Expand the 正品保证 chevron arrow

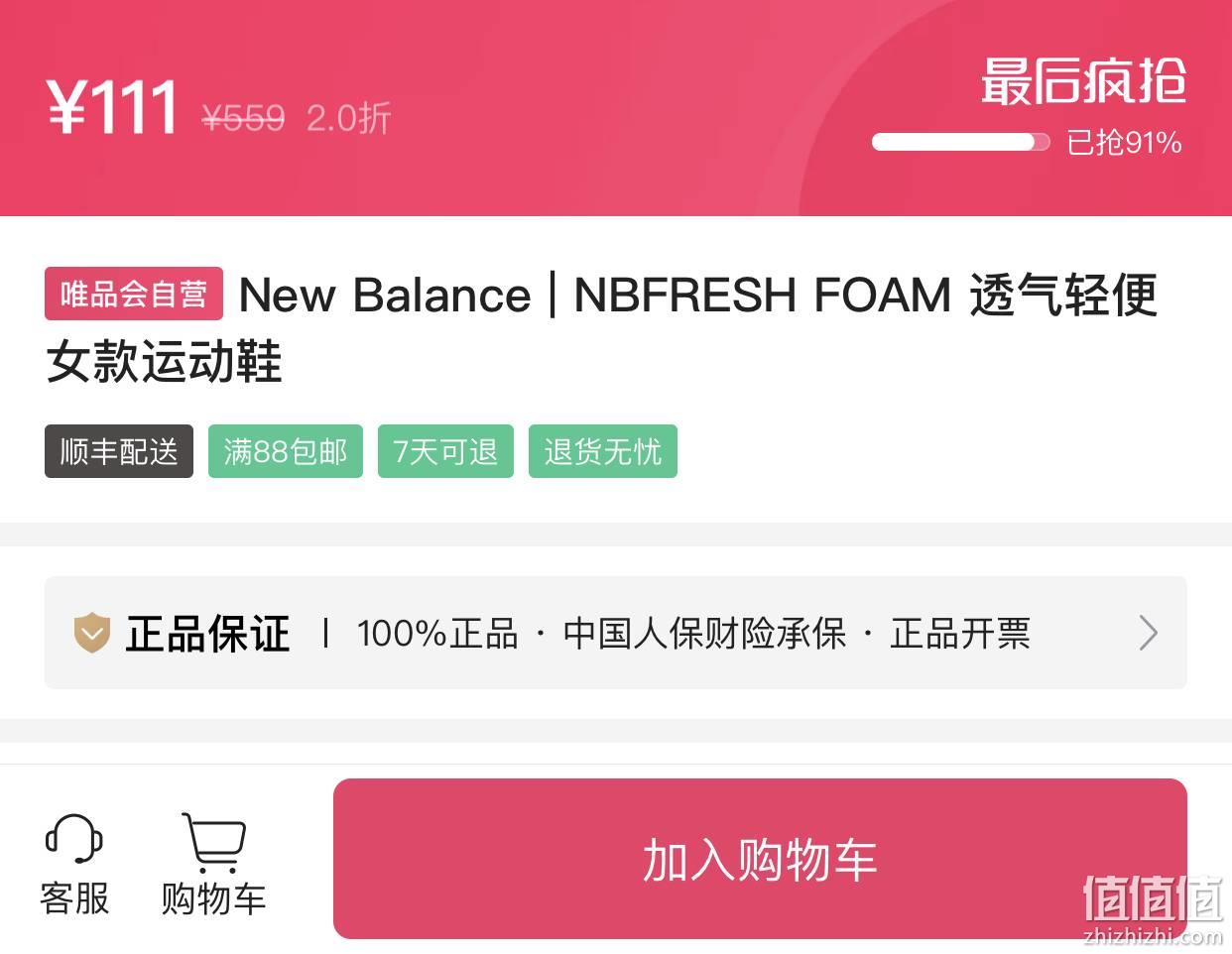click(1148, 633)
